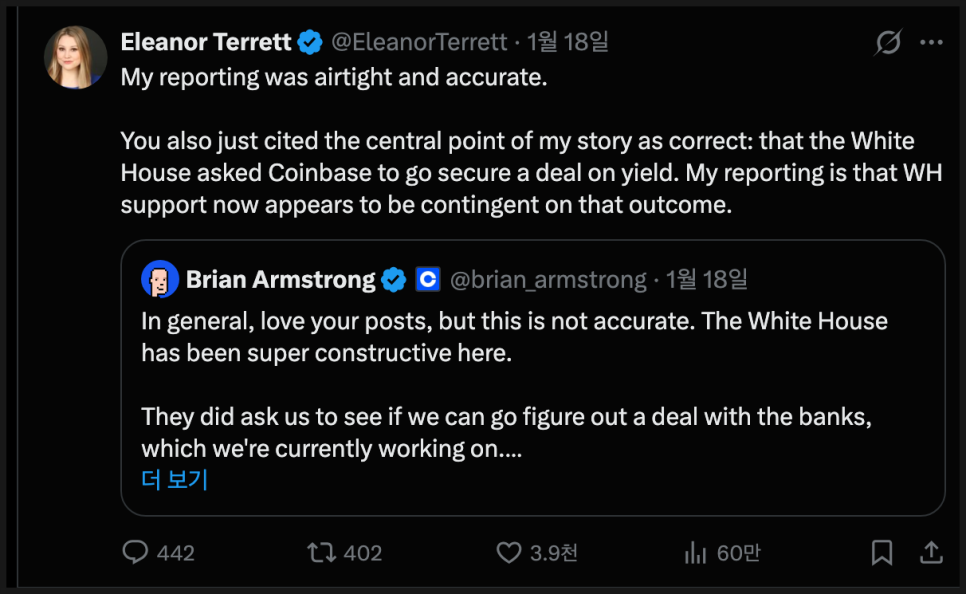Open Brian Armstrong name in quote
The height and width of the screenshot is (594, 966).
[x=281, y=280]
